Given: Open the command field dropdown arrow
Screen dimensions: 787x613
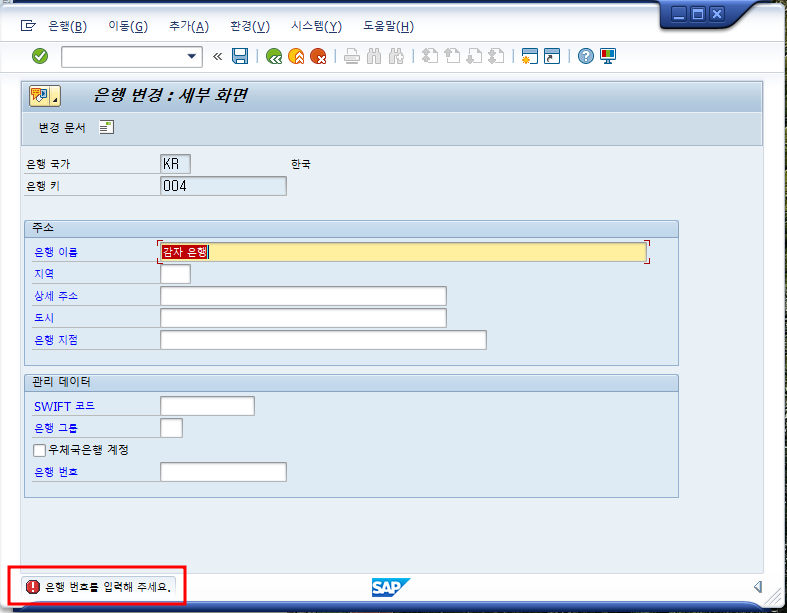Looking at the screenshot, I should (x=191, y=56).
